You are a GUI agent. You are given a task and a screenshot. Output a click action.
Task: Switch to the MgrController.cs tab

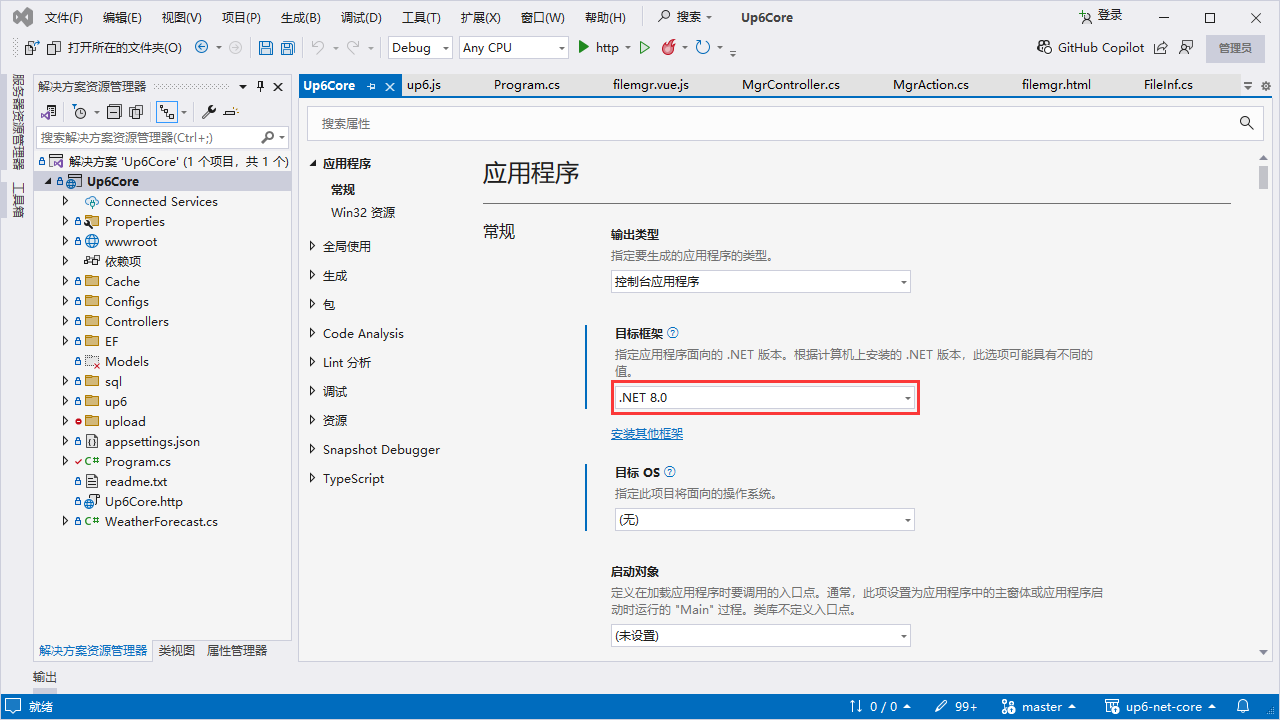pos(791,85)
